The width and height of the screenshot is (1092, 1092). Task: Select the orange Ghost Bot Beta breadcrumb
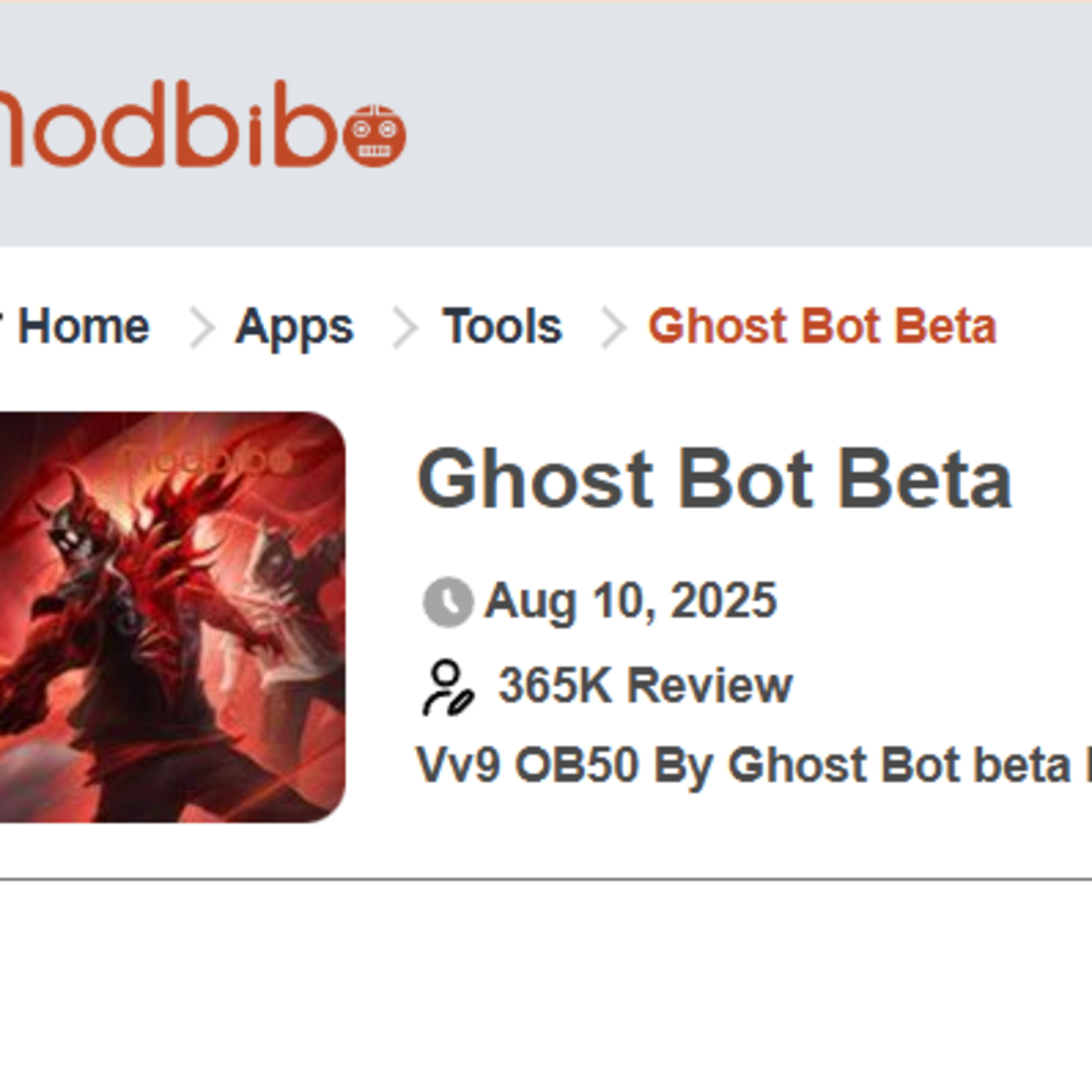tap(822, 327)
